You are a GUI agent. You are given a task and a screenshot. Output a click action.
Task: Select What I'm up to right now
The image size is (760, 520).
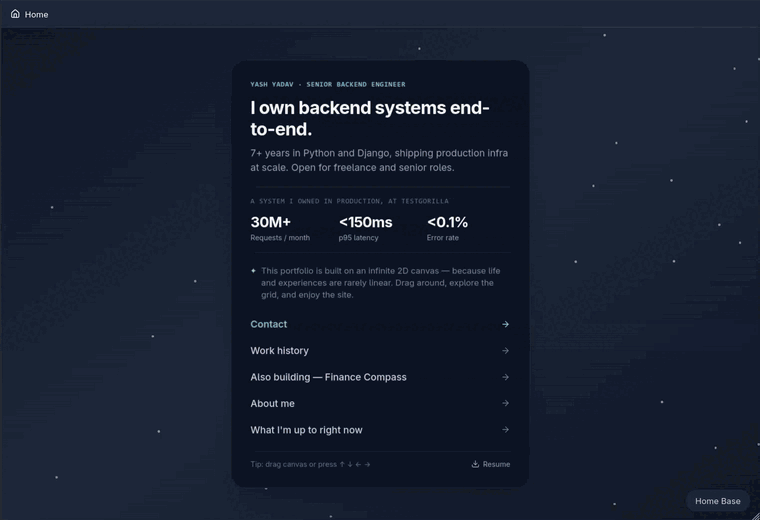click(x=380, y=430)
